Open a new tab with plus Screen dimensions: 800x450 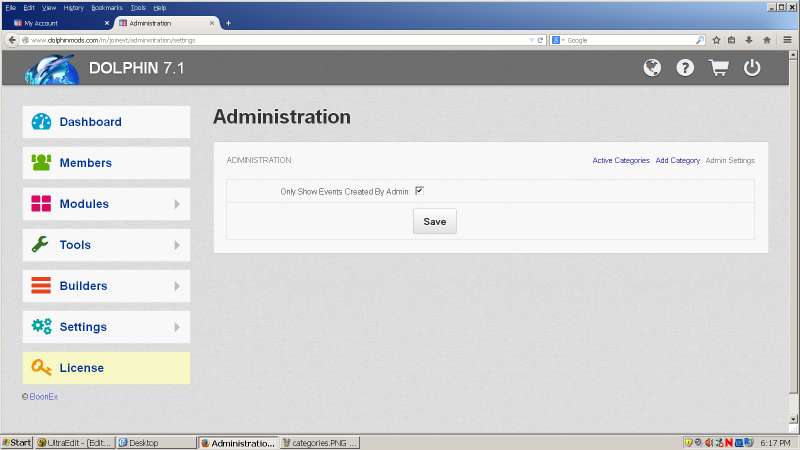pyautogui.click(x=228, y=23)
